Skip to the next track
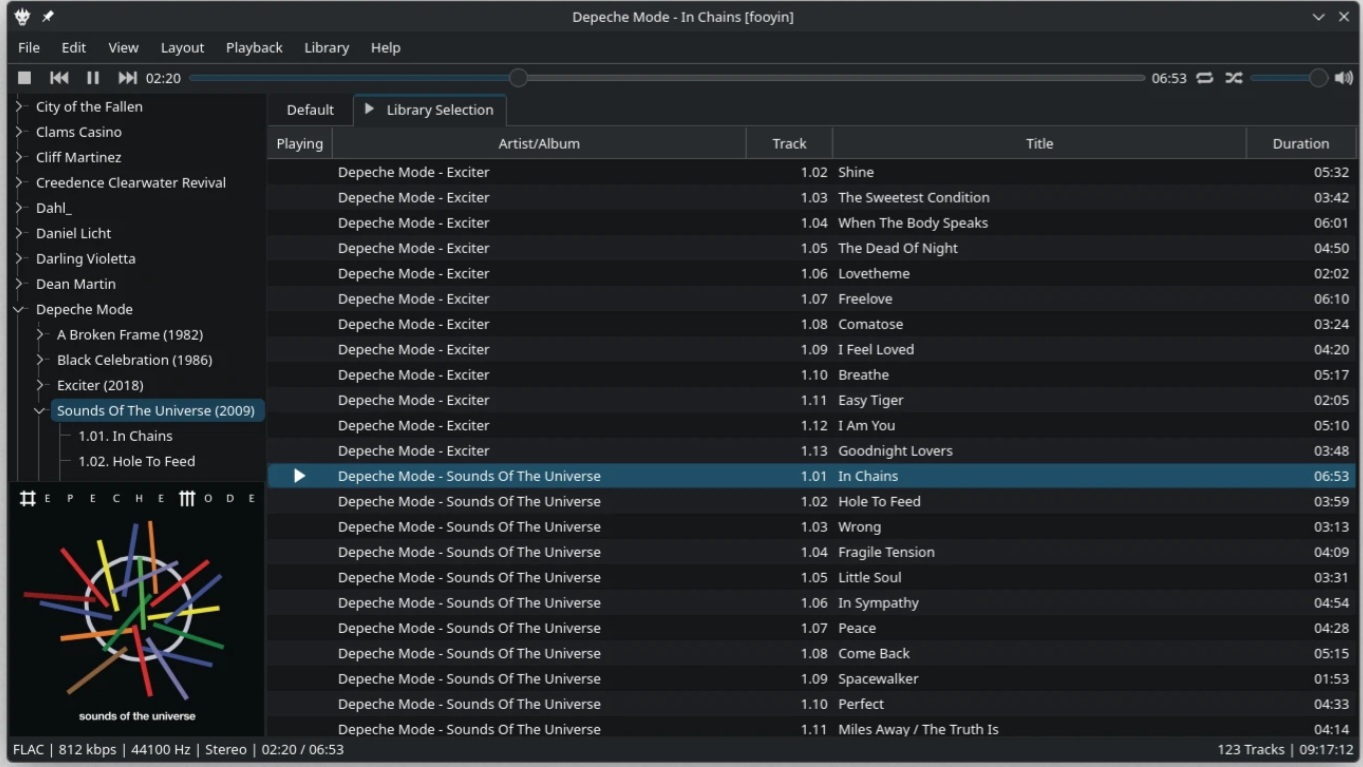Image resolution: width=1363 pixels, height=767 pixels. coord(127,78)
